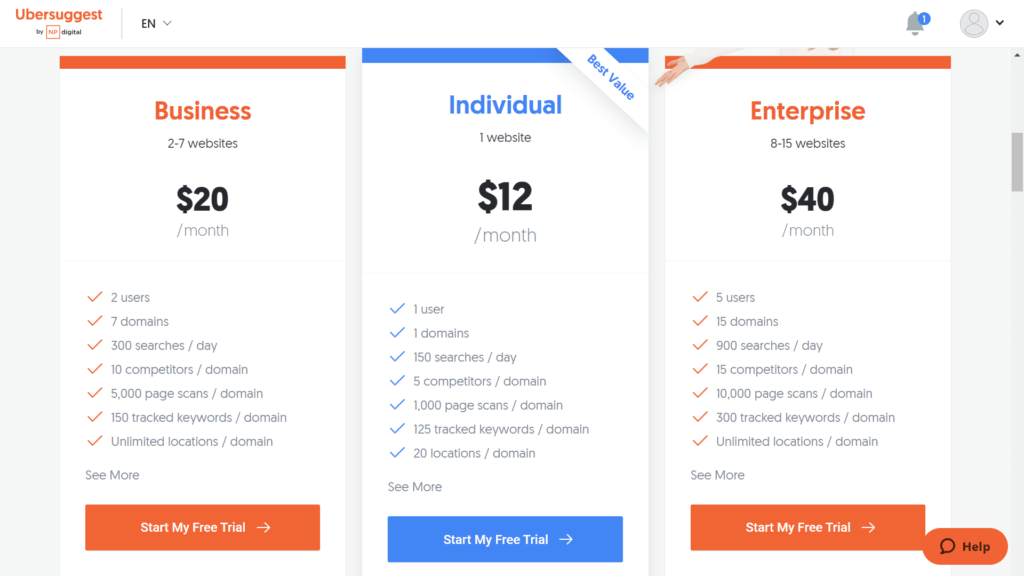Open the Help chat bubble
Image resolution: width=1024 pixels, height=576 pixels.
pos(965,547)
